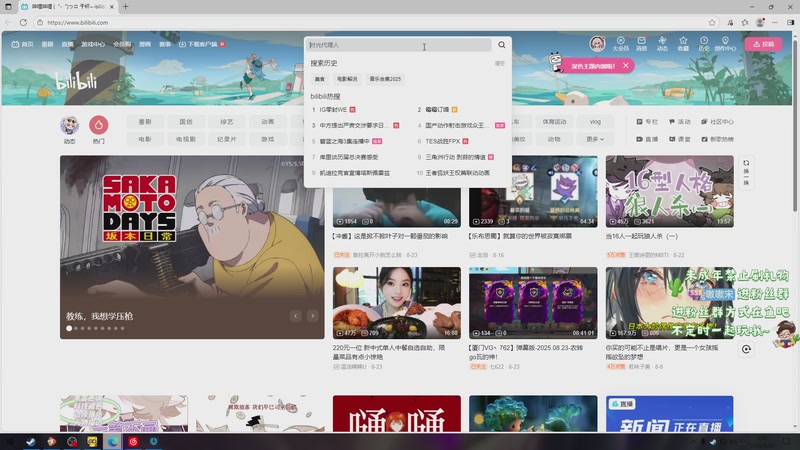800x450 pixels.
Task: Go to 直播 in top navigation
Action: tap(67, 44)
